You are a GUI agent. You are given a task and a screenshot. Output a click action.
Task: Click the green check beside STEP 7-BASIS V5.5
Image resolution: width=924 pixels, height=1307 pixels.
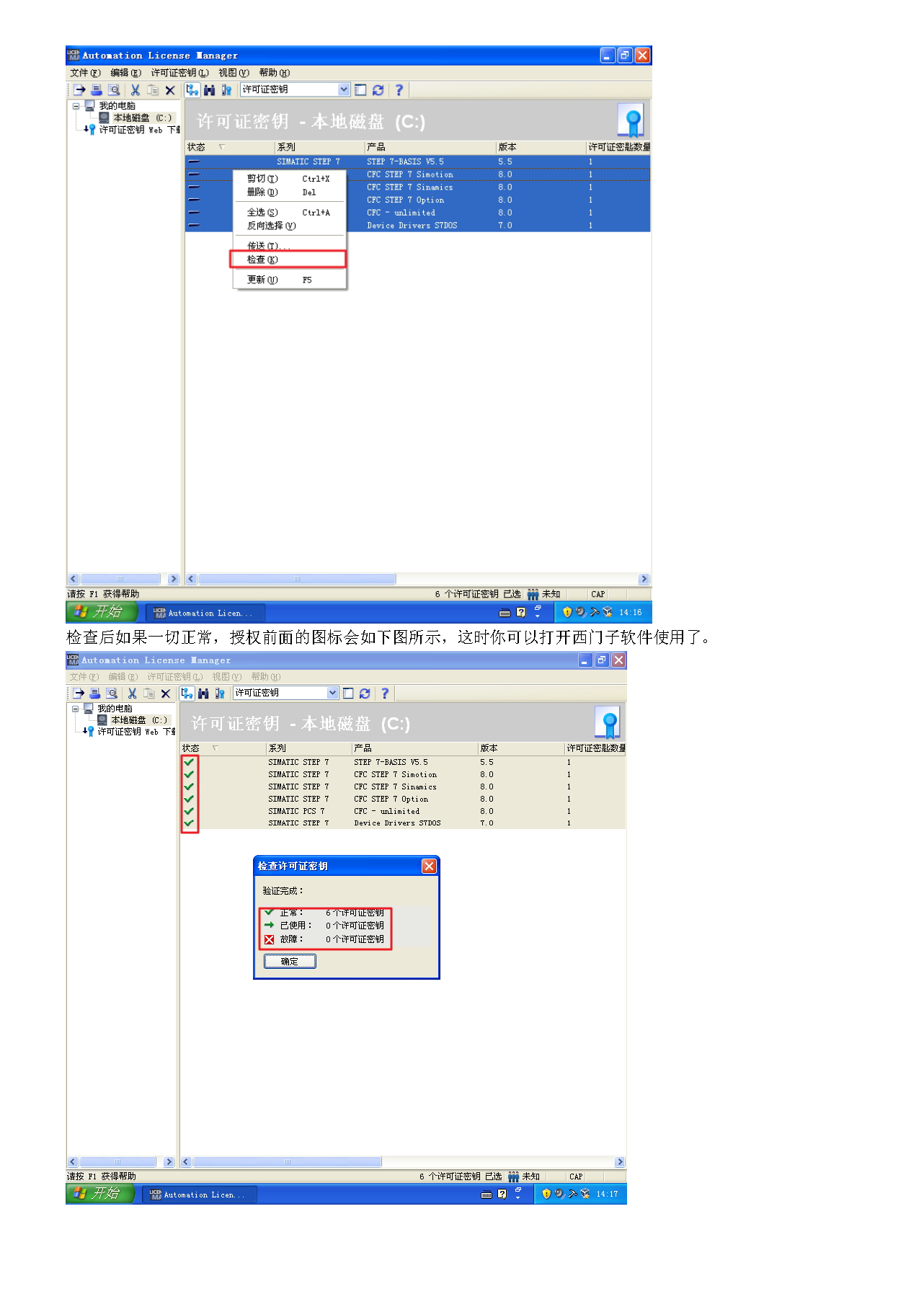[189, 762]
